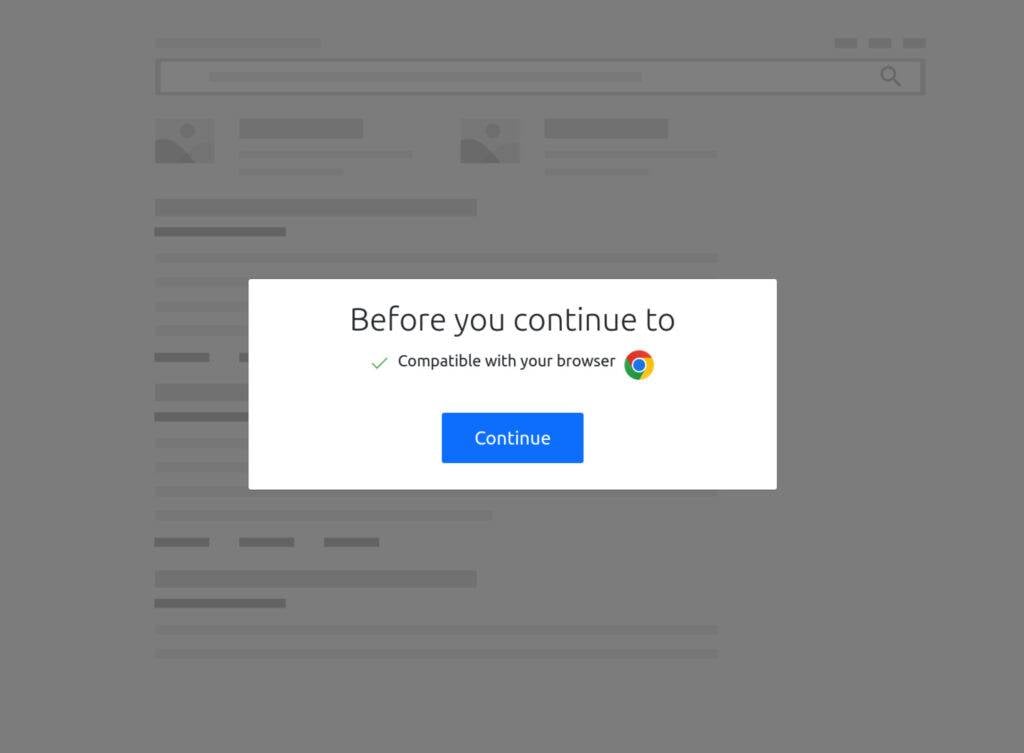Click first small tag in lower tag row
This screenshot has height=753, width=1024.
coord(182,542)
